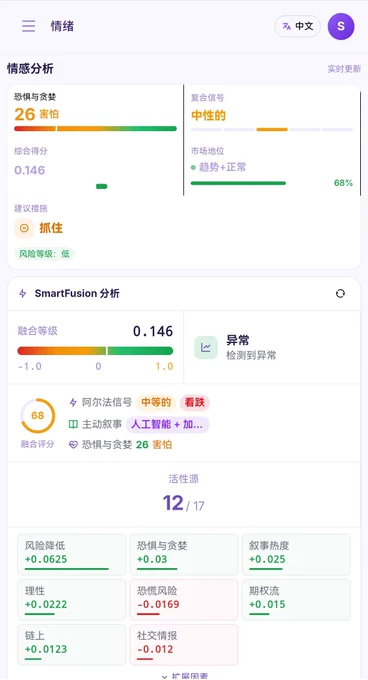Click the 融合等级 gradient scale bar
The height and width of the screenshot is (680, 368).
(95, 351)
